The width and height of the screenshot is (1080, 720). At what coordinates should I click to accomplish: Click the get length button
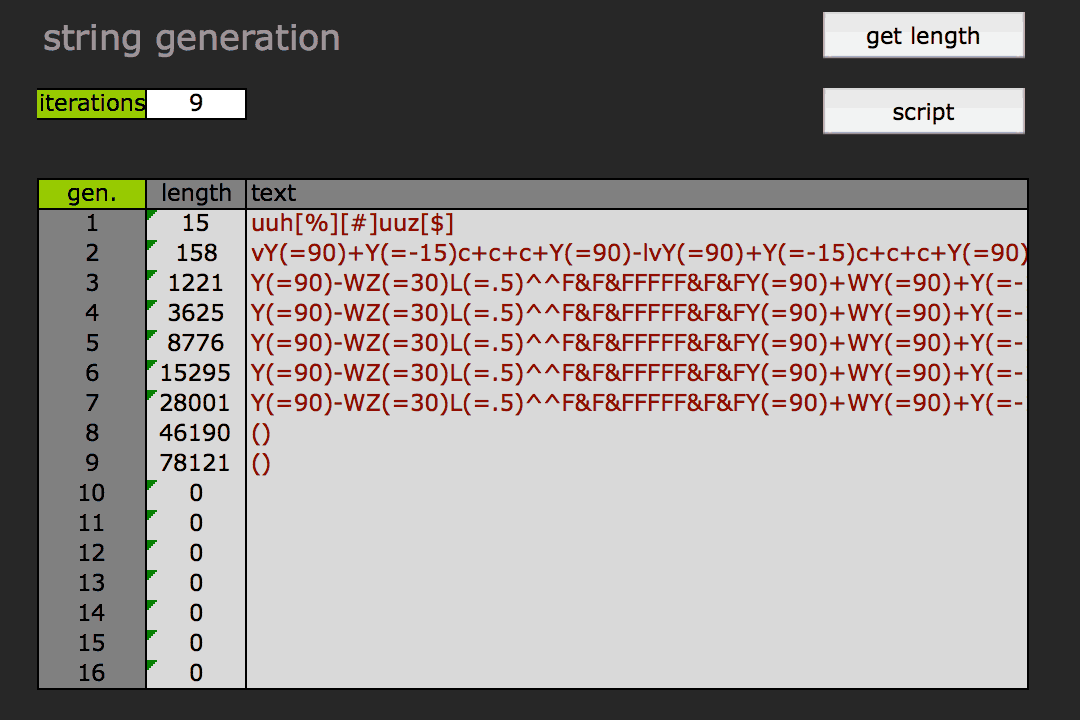coord(923,36)
